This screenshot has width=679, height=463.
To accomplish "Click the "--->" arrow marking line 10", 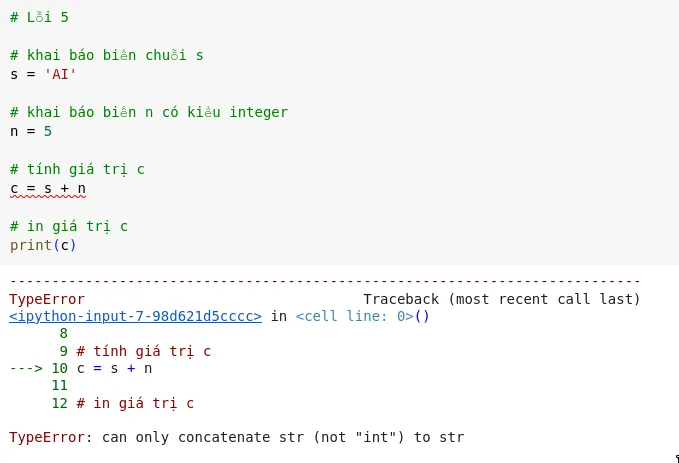I will click(26, 368).
